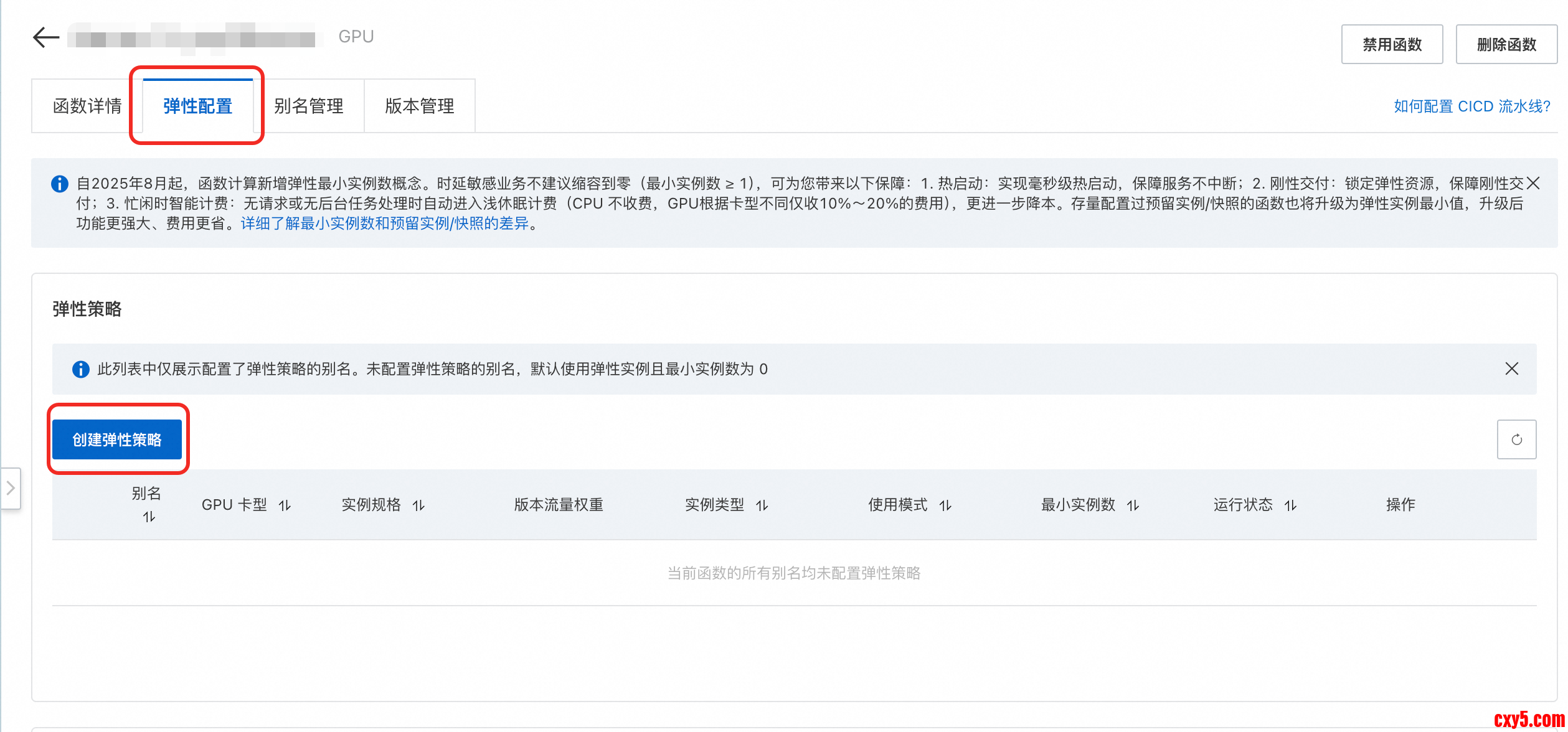
Task: Expand the collapsed left sidebar chevron
Action: 11,489
